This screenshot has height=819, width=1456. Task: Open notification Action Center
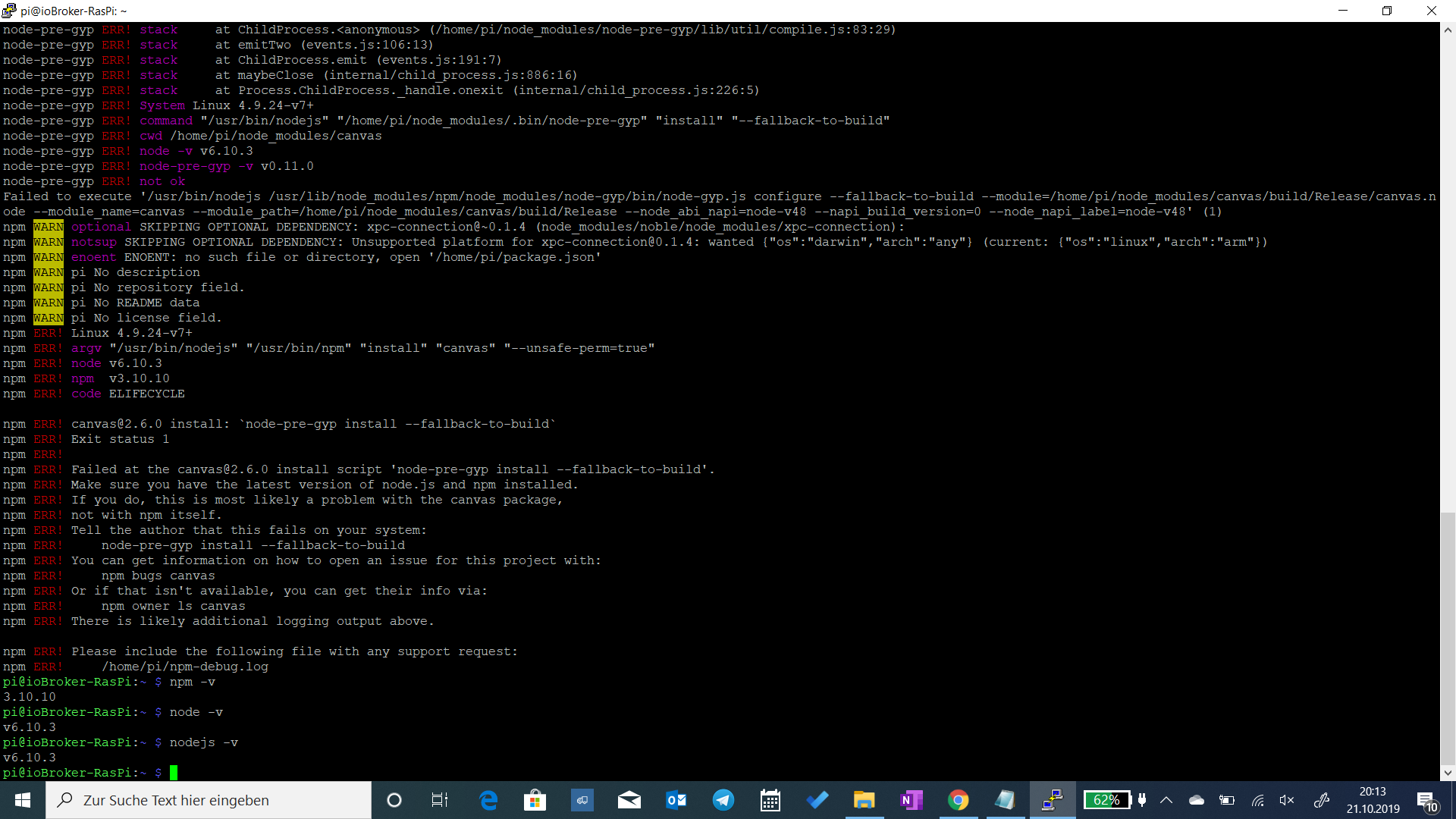click(x=1426, y=801)
